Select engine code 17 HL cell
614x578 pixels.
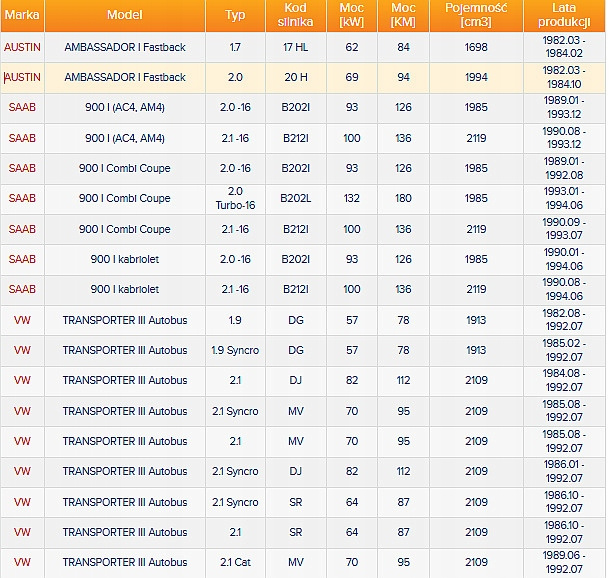[x=296, y=47]
